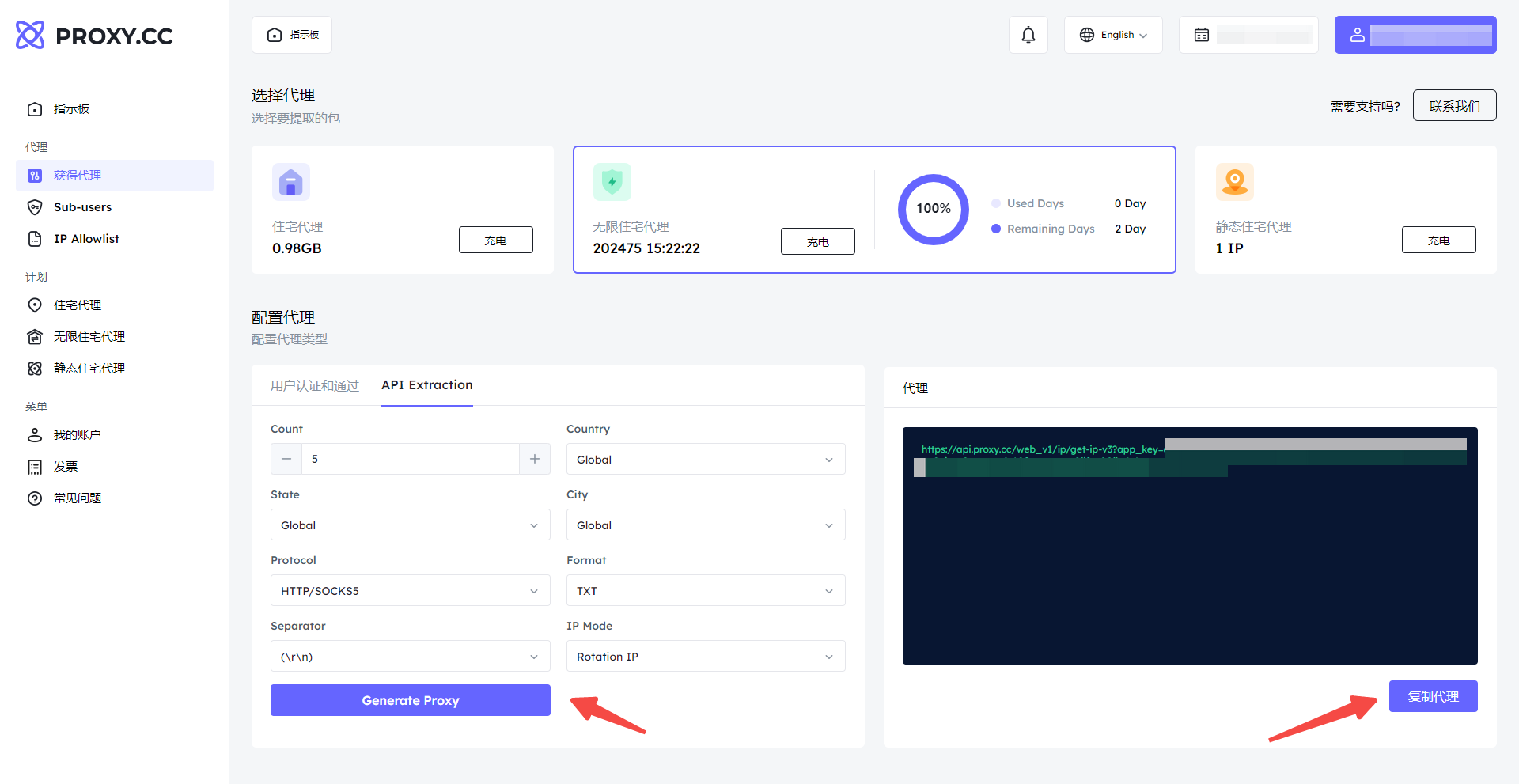Click the 无限住宅代理 house icon in sidebar

click(x=35, y=337)
